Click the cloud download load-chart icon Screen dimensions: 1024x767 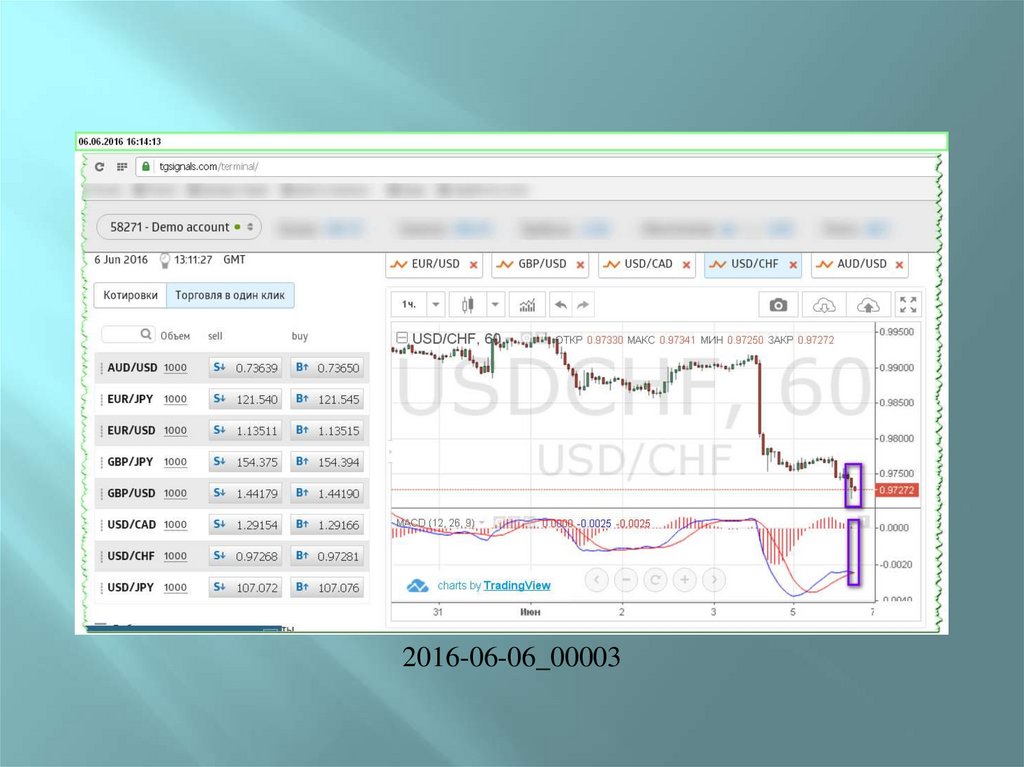[x=824, y=305]
